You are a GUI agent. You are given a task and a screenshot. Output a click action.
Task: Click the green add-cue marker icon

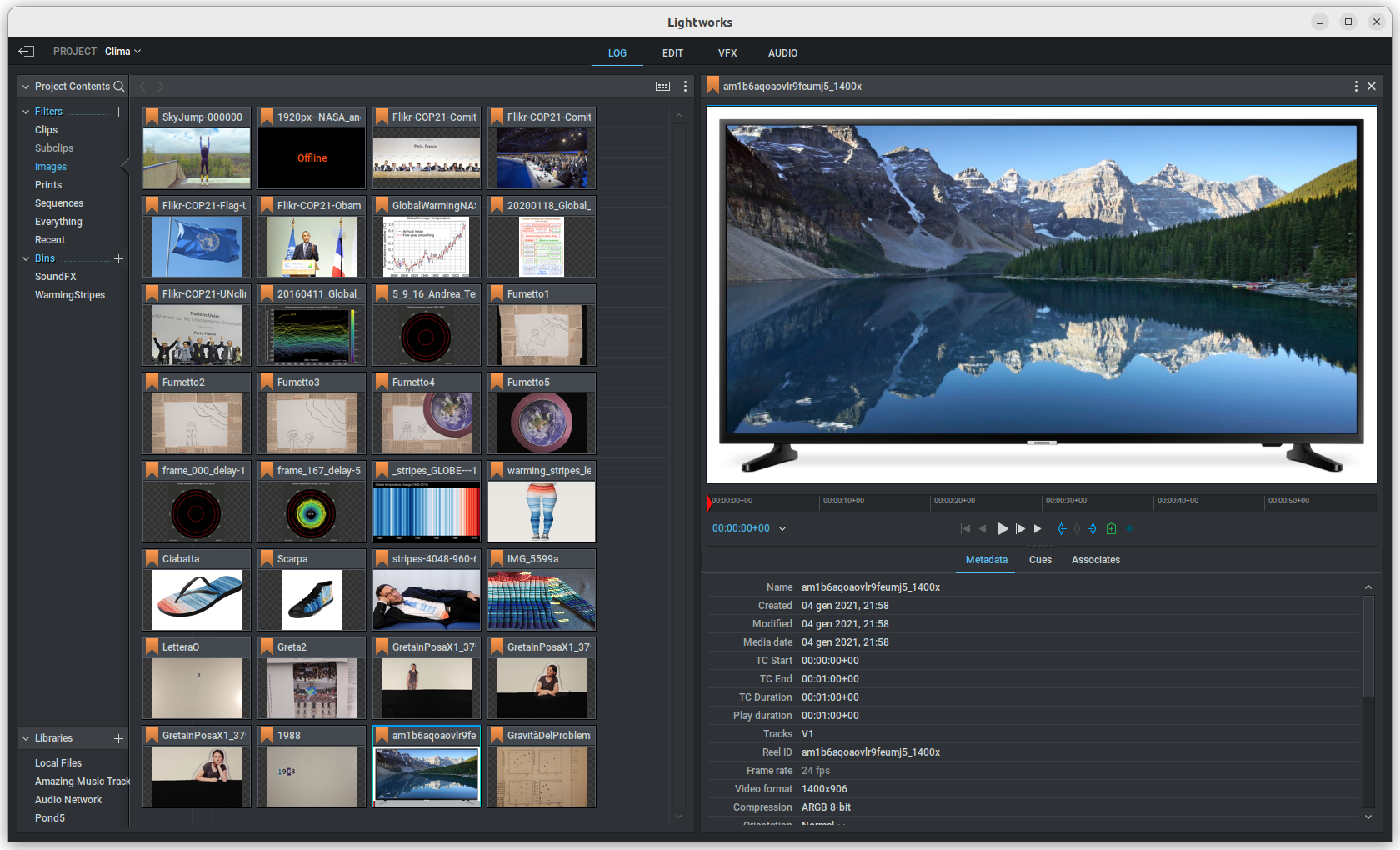tap(1111, 528)
